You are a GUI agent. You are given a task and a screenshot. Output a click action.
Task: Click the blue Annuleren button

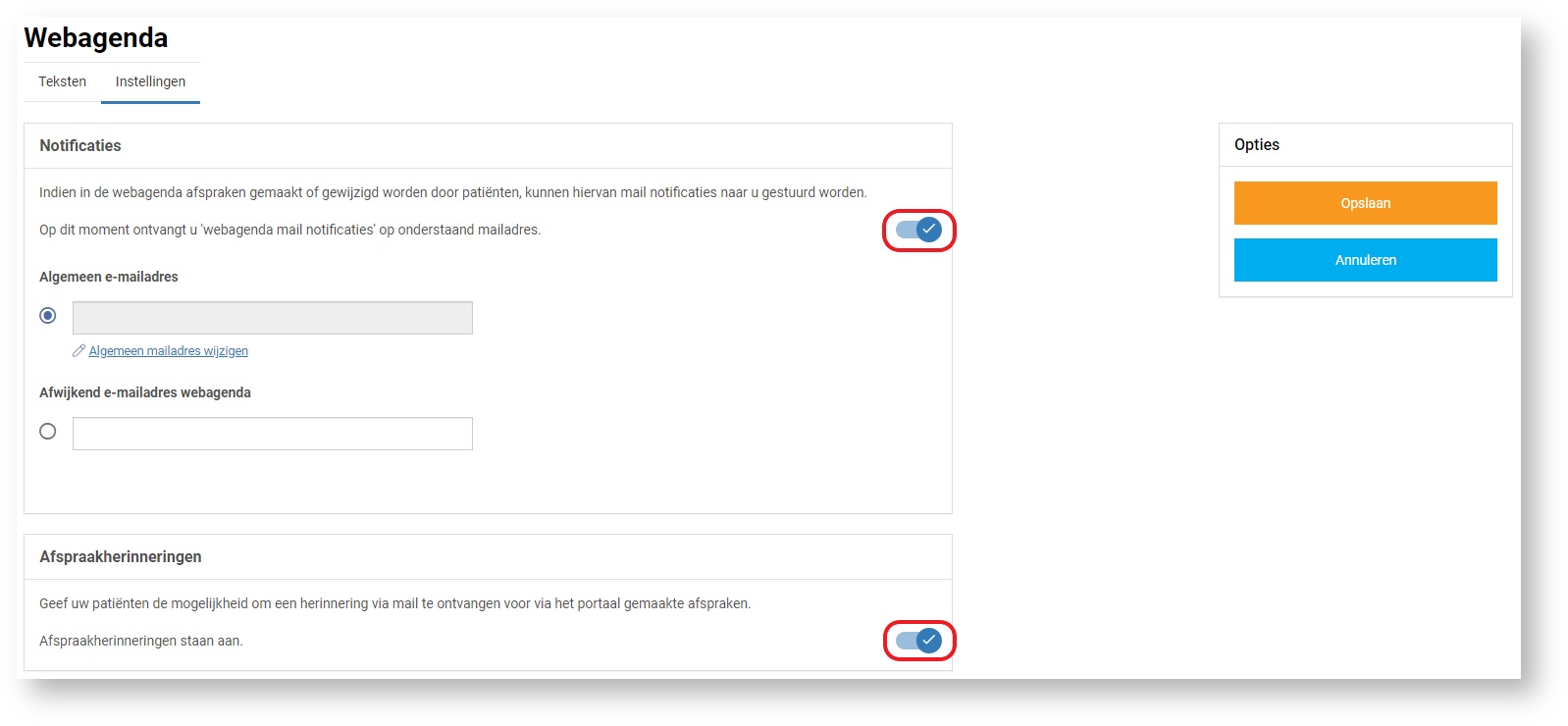click(x=1365, y=260)
